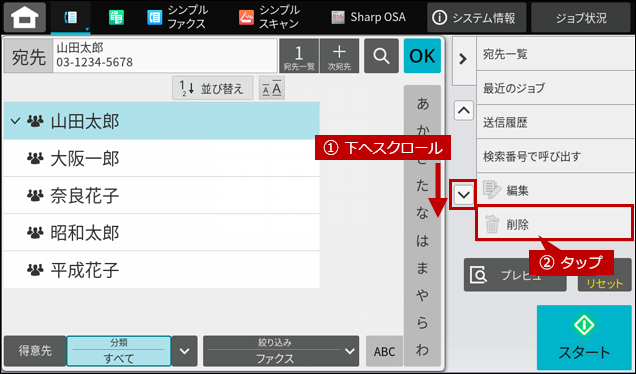Tap the 削除 trash icon
This screenshot has height=374, width=636.
tap(492, 224)
